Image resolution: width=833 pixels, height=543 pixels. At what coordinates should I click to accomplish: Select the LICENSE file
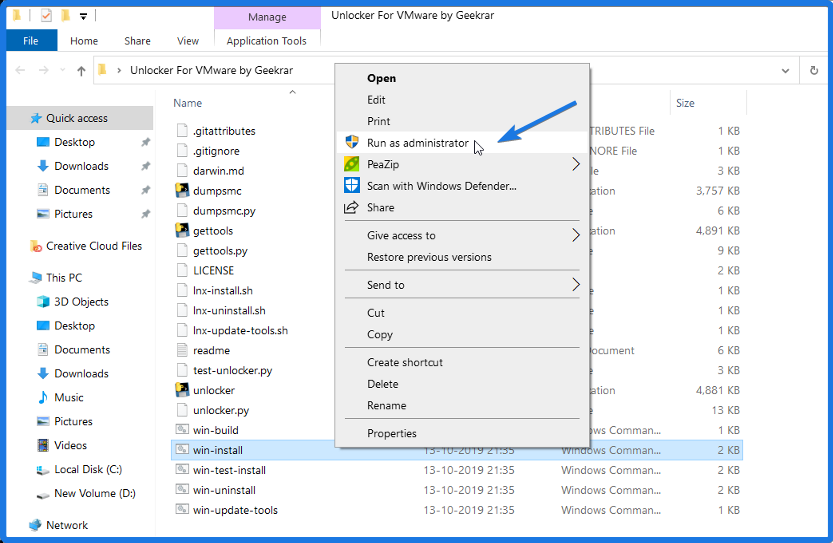(x=213, y=270)
